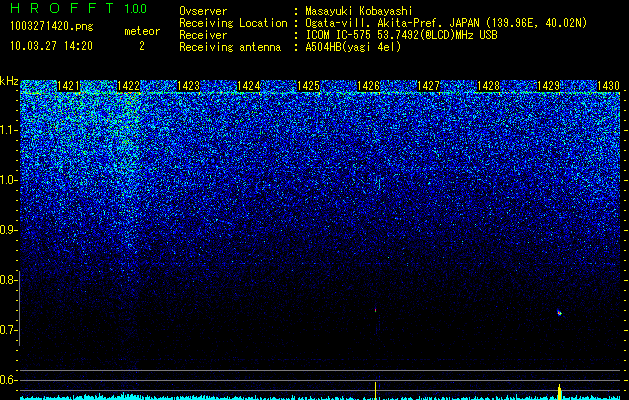Click the kHz axis unit label
This screenshot has width=629, height=400.
(9, 81)
